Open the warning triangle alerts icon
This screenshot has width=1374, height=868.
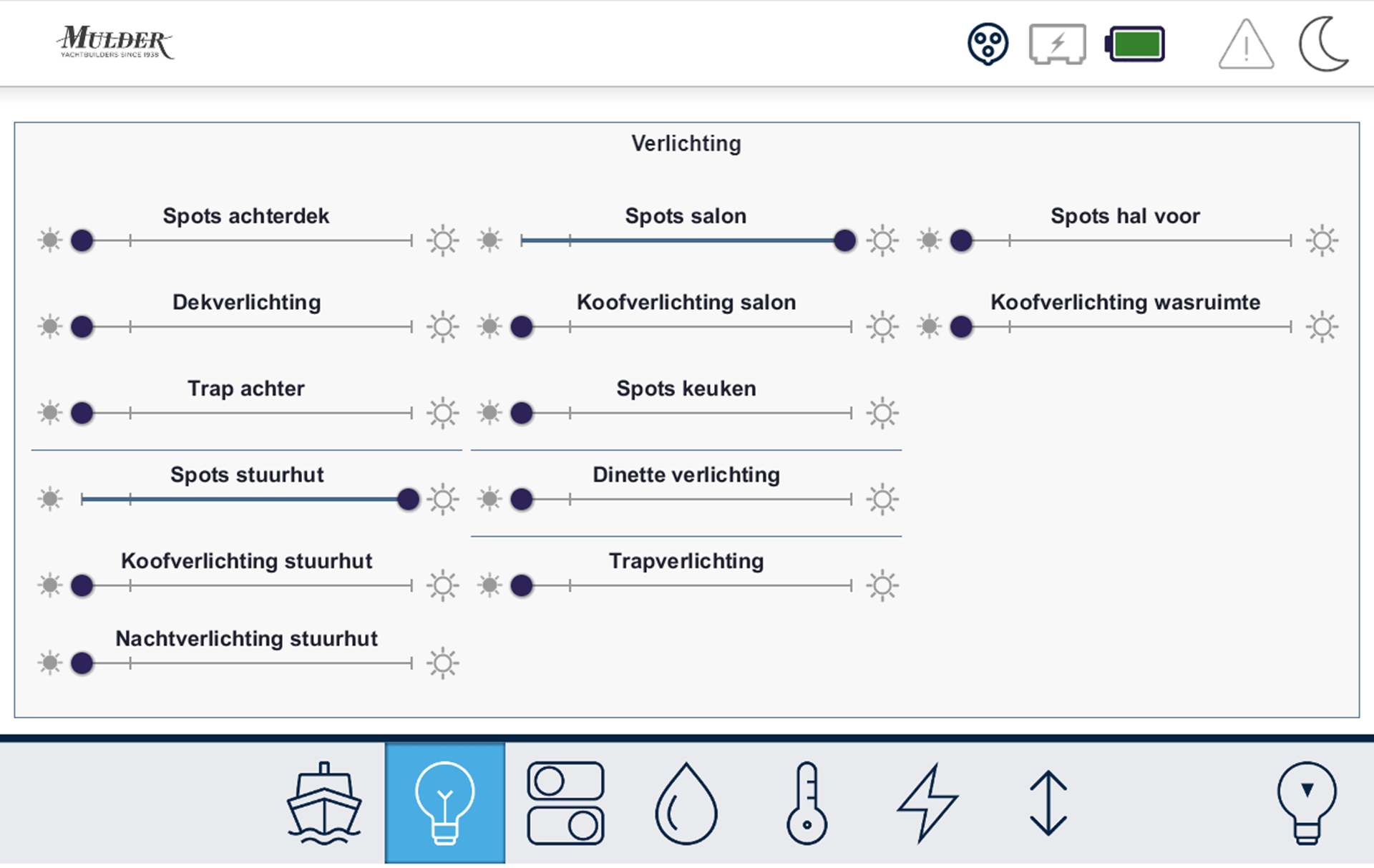point(1246,44)
